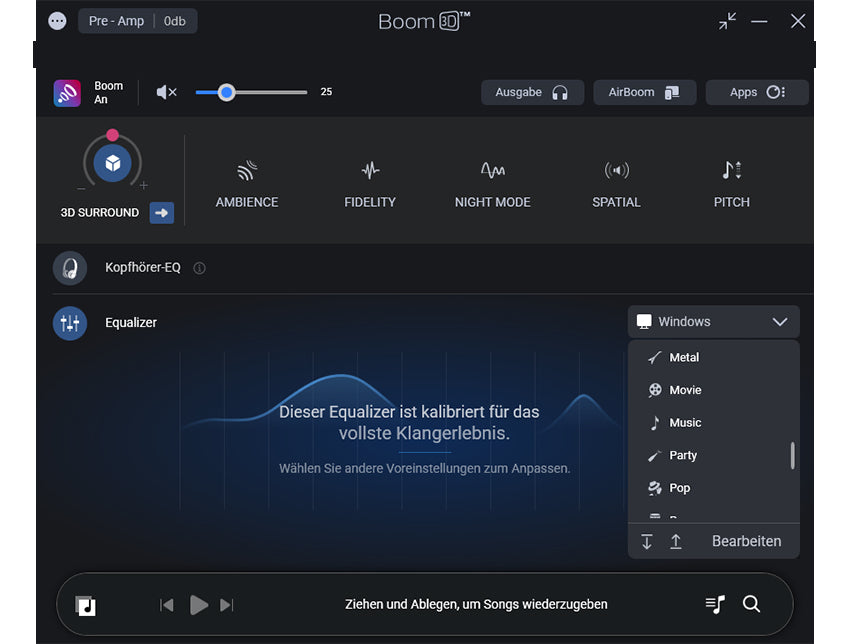
Task: Enable the Spatial effect
Action: click(616, 184)
